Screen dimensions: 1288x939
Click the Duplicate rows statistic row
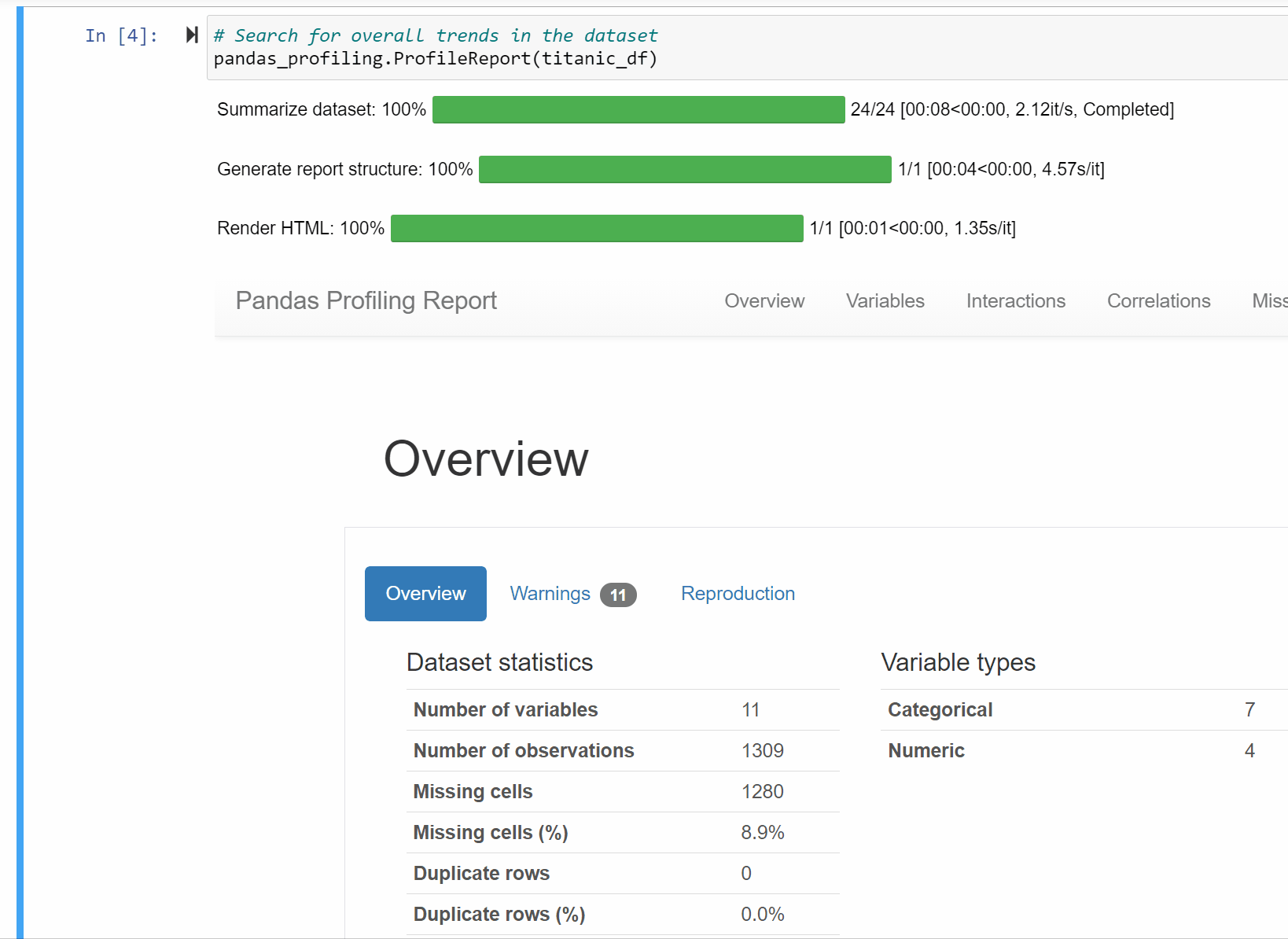(481, 873)
